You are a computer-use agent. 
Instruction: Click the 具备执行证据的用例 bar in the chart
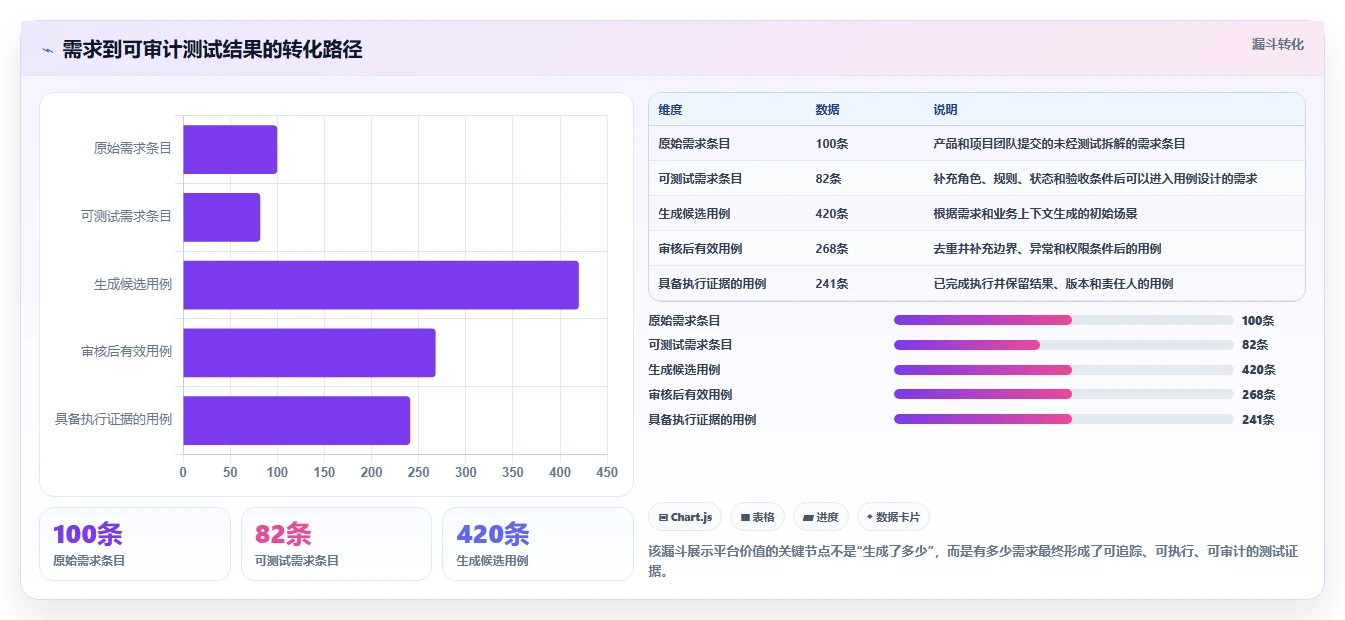pos(296,420)
